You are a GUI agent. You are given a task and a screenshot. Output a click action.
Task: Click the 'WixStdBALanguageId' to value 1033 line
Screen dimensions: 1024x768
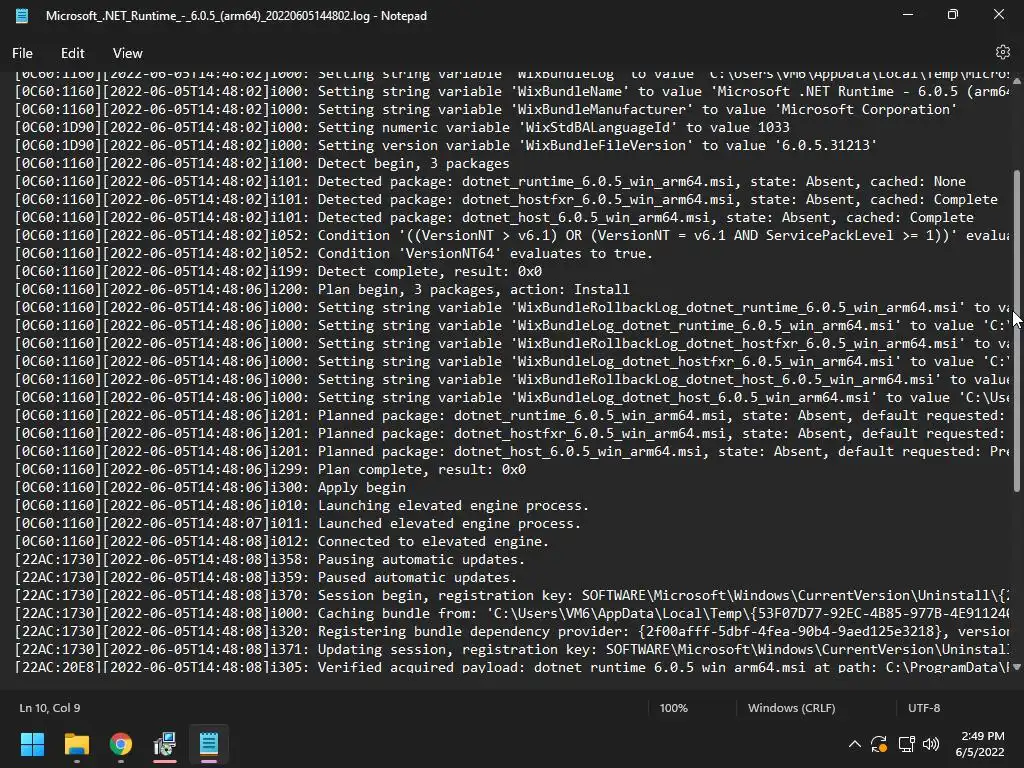point(402,127)
